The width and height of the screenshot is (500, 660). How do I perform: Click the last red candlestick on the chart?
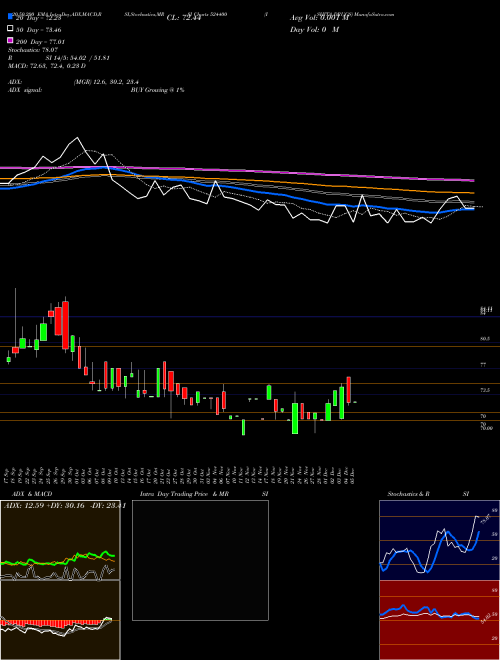[348, 390]
